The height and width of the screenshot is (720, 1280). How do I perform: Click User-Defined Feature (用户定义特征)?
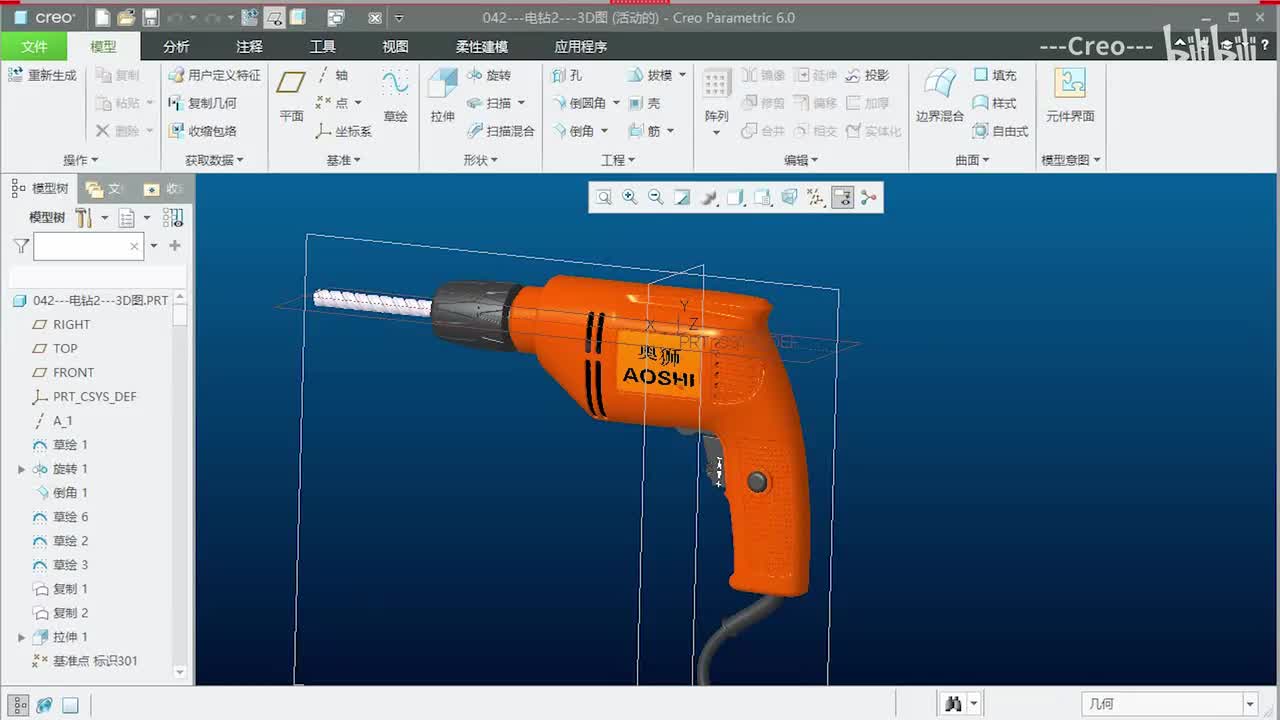coord(214,75)
